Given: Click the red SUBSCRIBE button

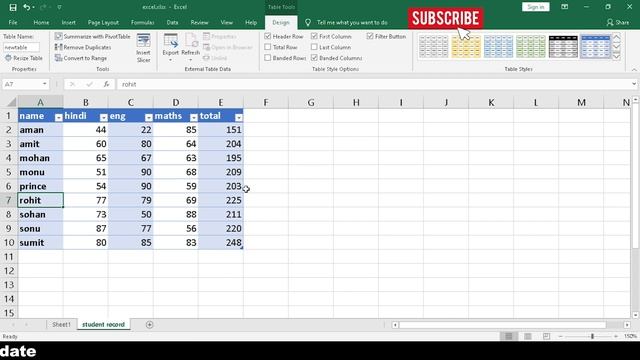Looking at the screenshot, I should [x=445, y=18].
